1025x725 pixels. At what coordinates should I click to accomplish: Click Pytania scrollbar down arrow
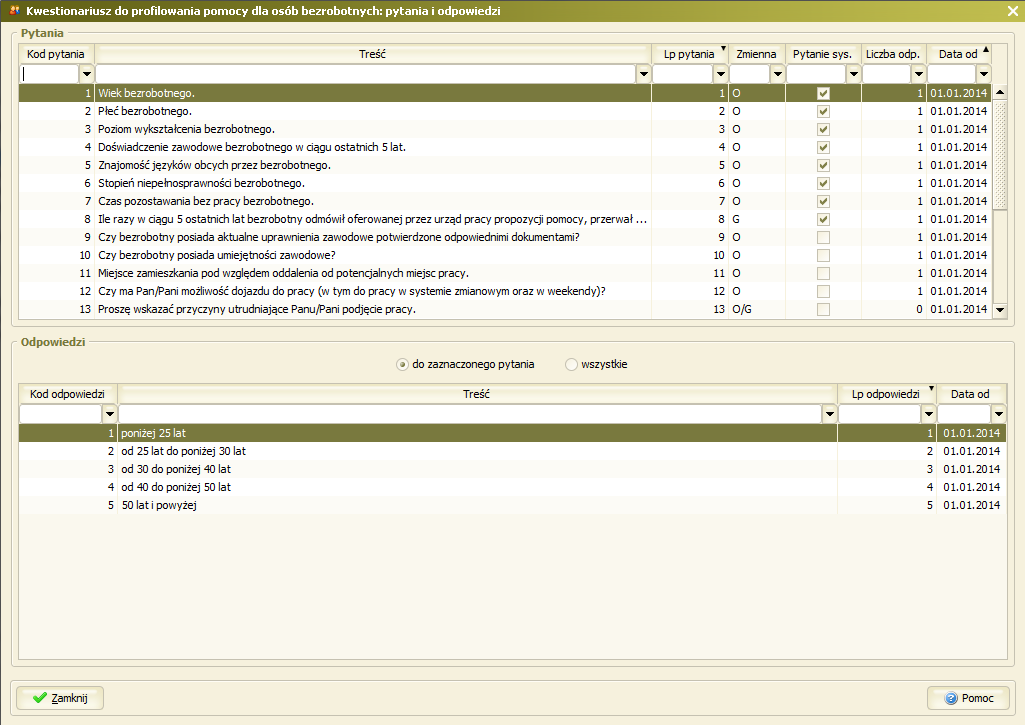click(1000, 310)
